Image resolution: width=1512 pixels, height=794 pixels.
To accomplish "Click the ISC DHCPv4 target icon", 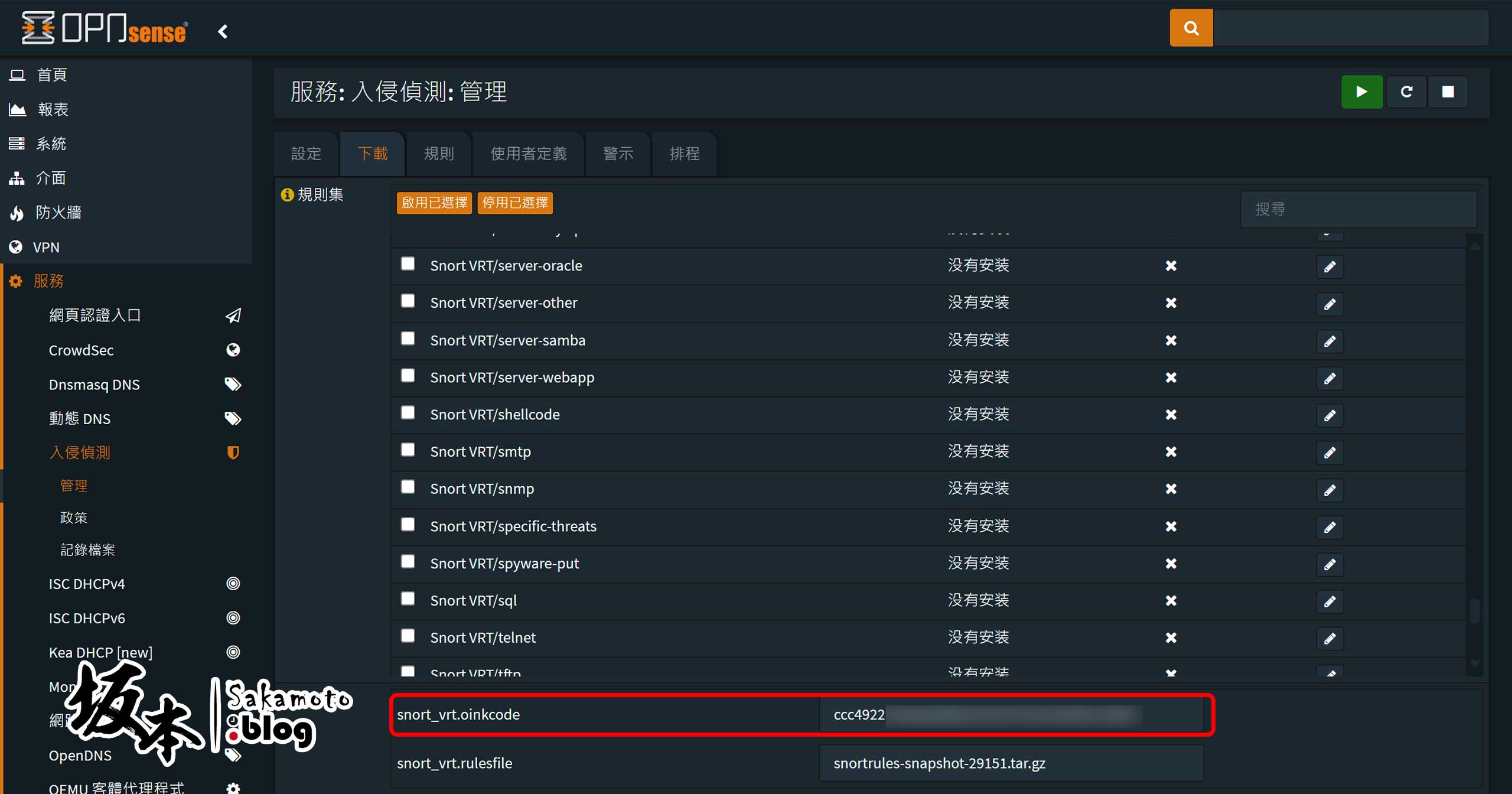I will (x=233, y=584).
